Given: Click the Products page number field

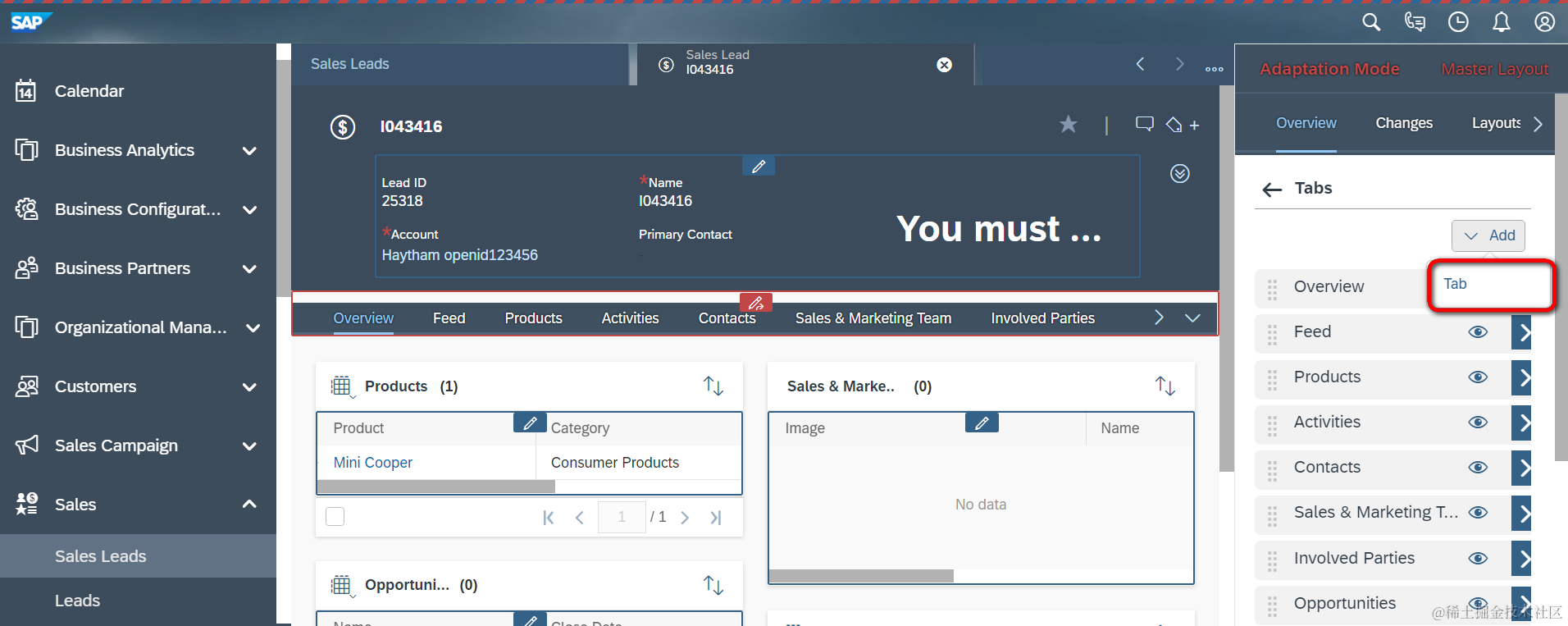Looking at the screenshot, I should tap(622, 517).
